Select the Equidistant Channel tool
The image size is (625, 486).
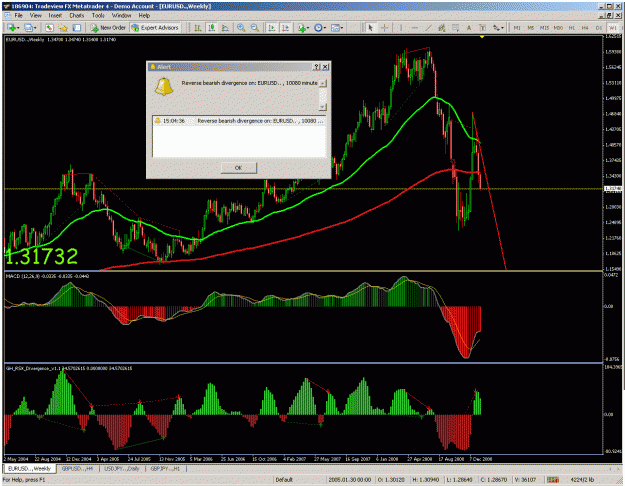[x=442, y=28]
